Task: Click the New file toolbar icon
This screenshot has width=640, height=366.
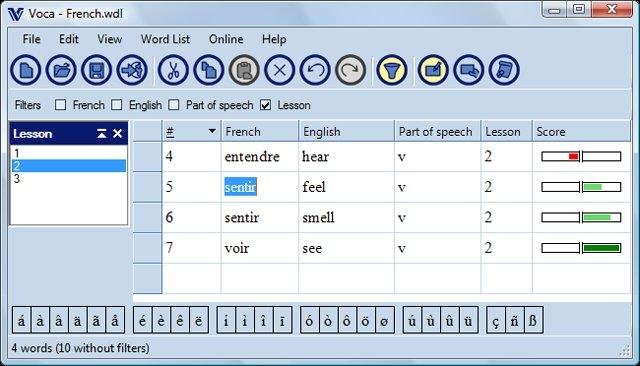Action: click(26, 70)
